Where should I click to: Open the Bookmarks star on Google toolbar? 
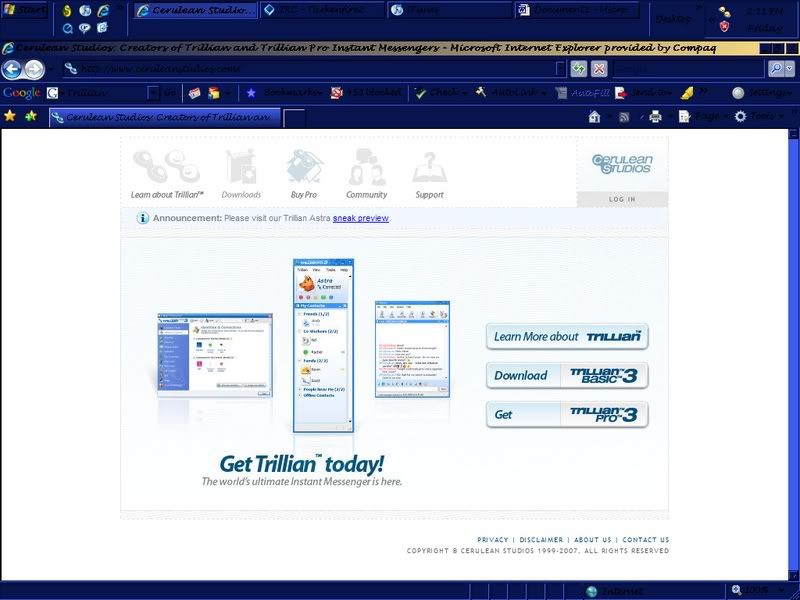click(x=251, y=93)
